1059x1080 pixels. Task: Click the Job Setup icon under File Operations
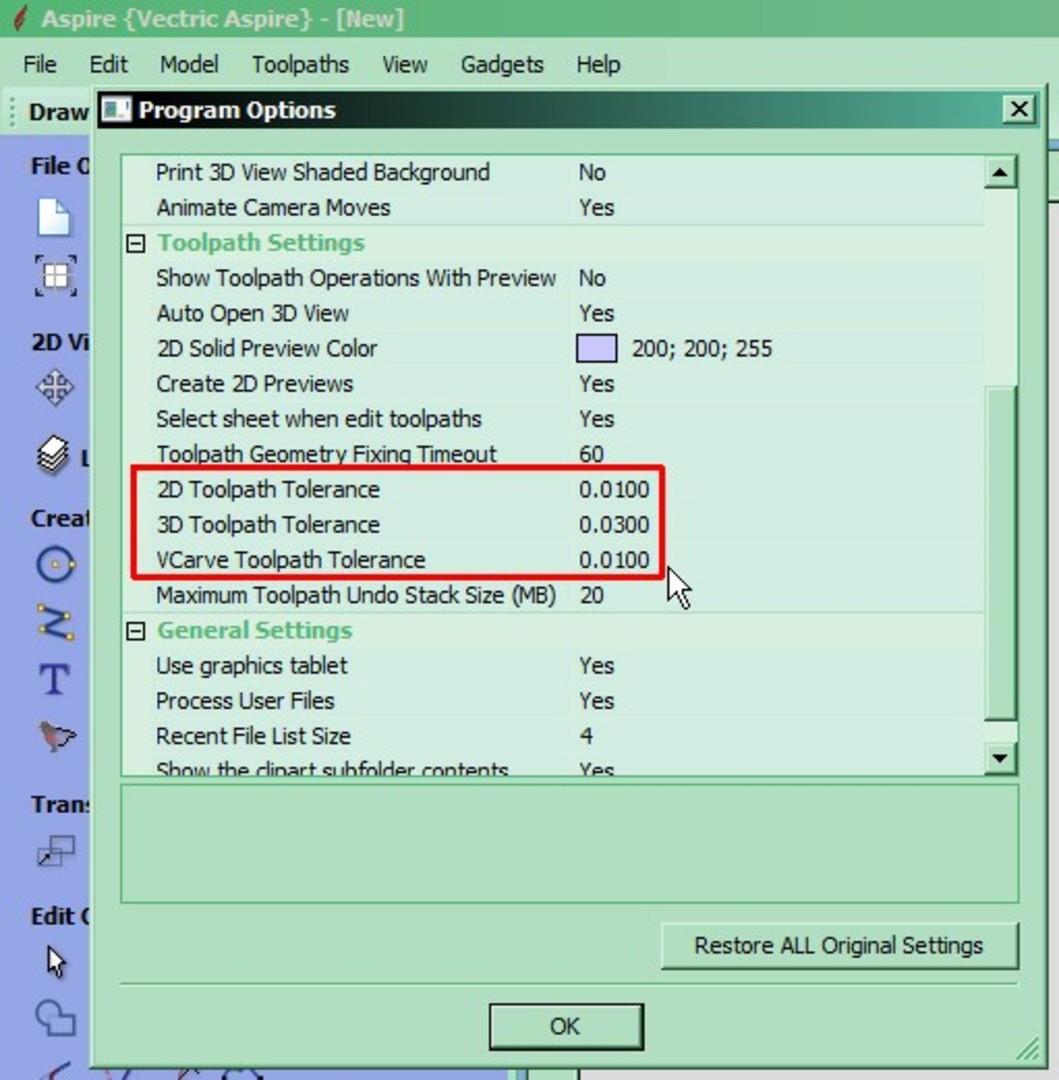point(55,276)
